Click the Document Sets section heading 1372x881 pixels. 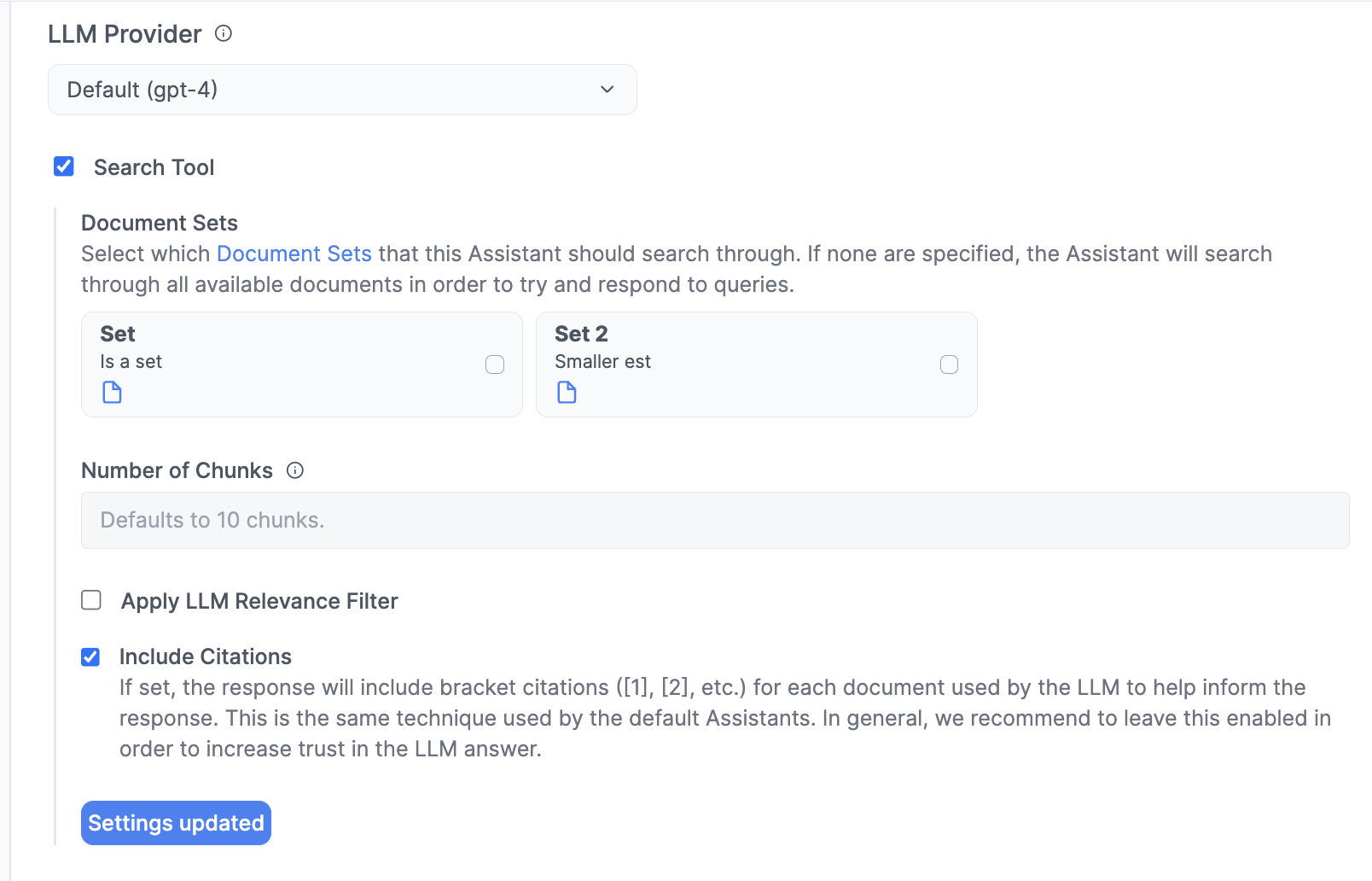(159, 223)
